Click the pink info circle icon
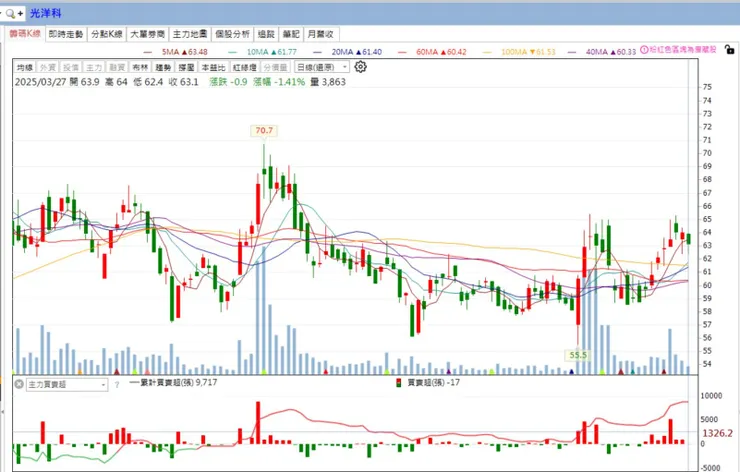The image size is (740, 472). [x=644, y=50]
